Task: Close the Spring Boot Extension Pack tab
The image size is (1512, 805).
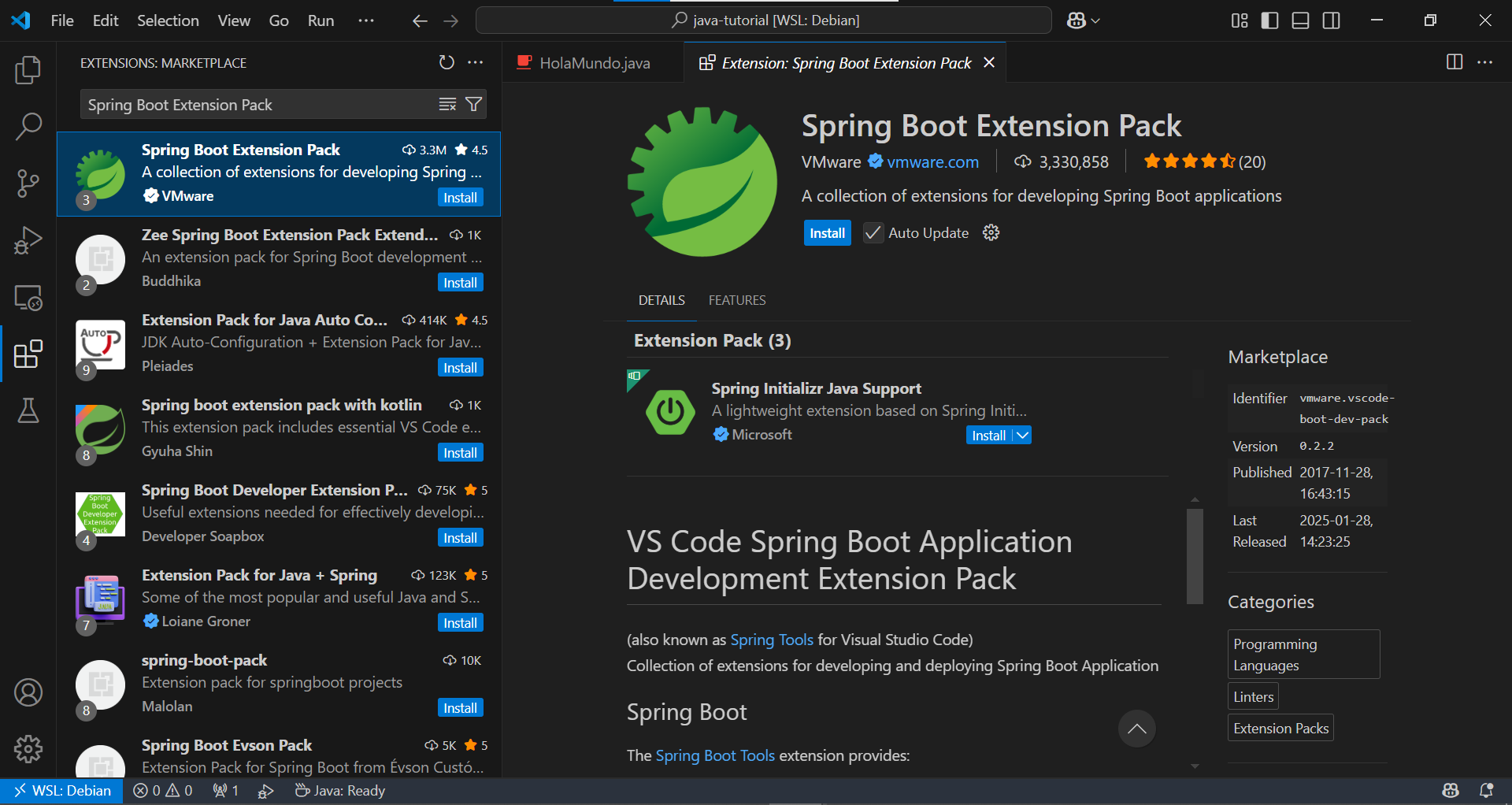Action: pyautogui.click(x=989, y=62)
